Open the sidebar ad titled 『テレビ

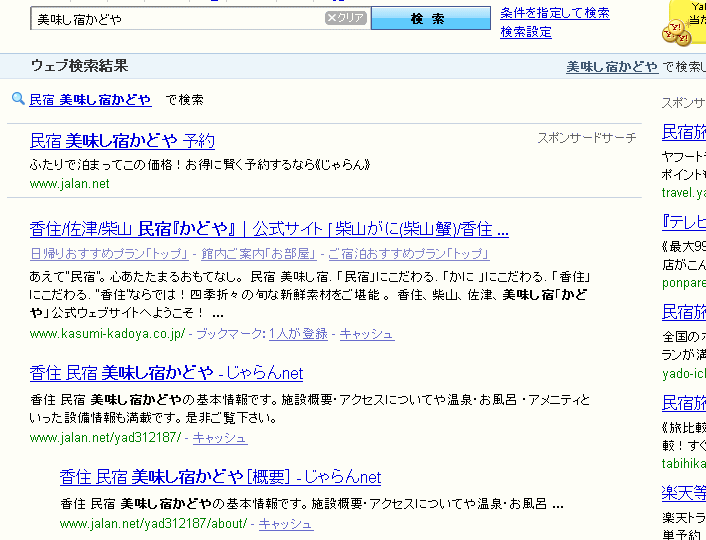coord(684,222)
